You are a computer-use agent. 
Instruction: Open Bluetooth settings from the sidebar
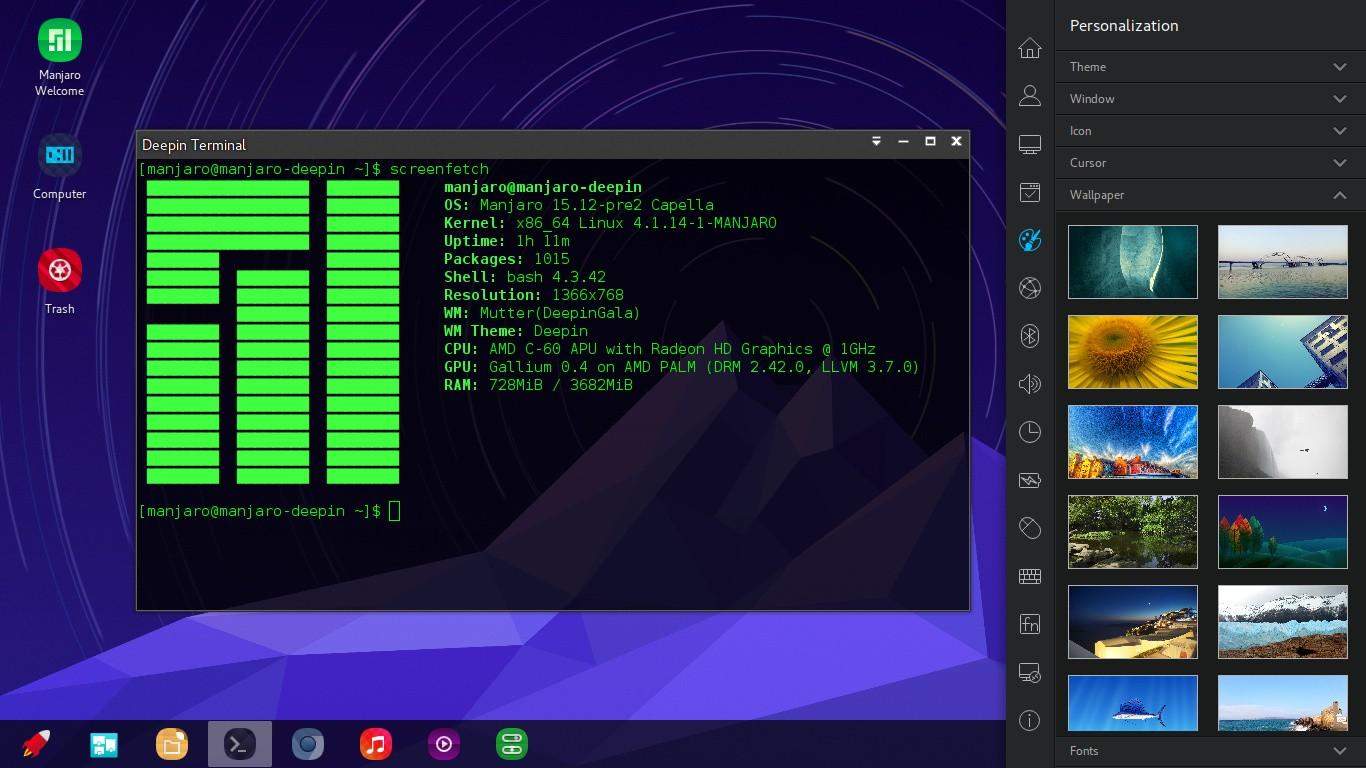1029,336
